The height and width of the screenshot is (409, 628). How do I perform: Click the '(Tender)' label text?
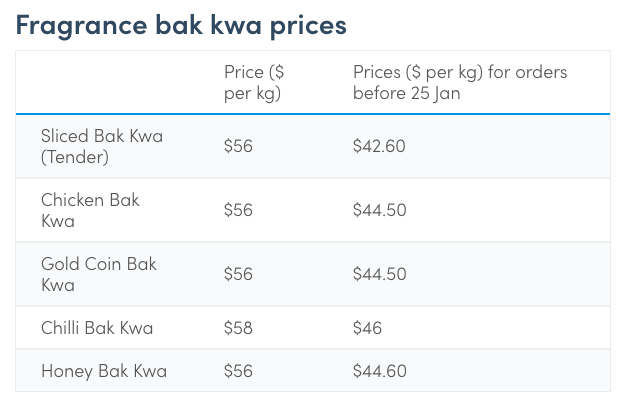tap(75, 156)
